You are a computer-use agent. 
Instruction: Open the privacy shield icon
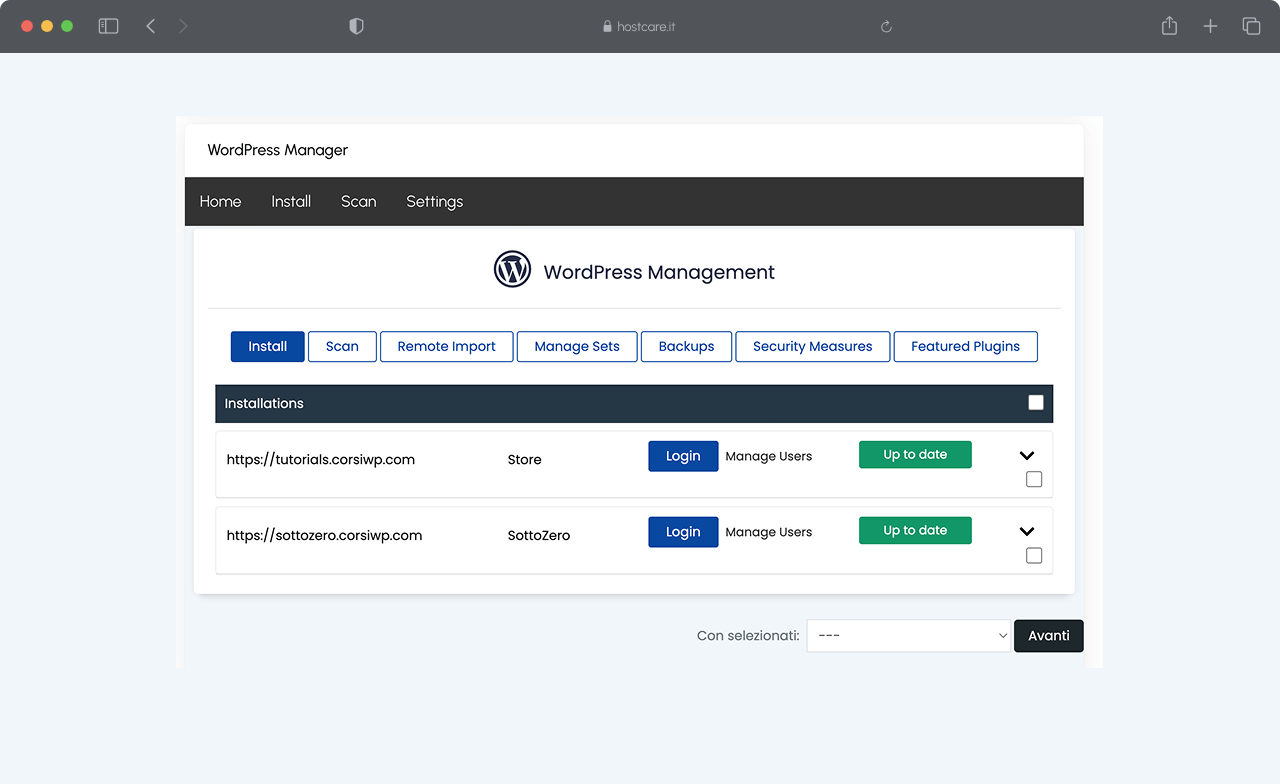356,26
